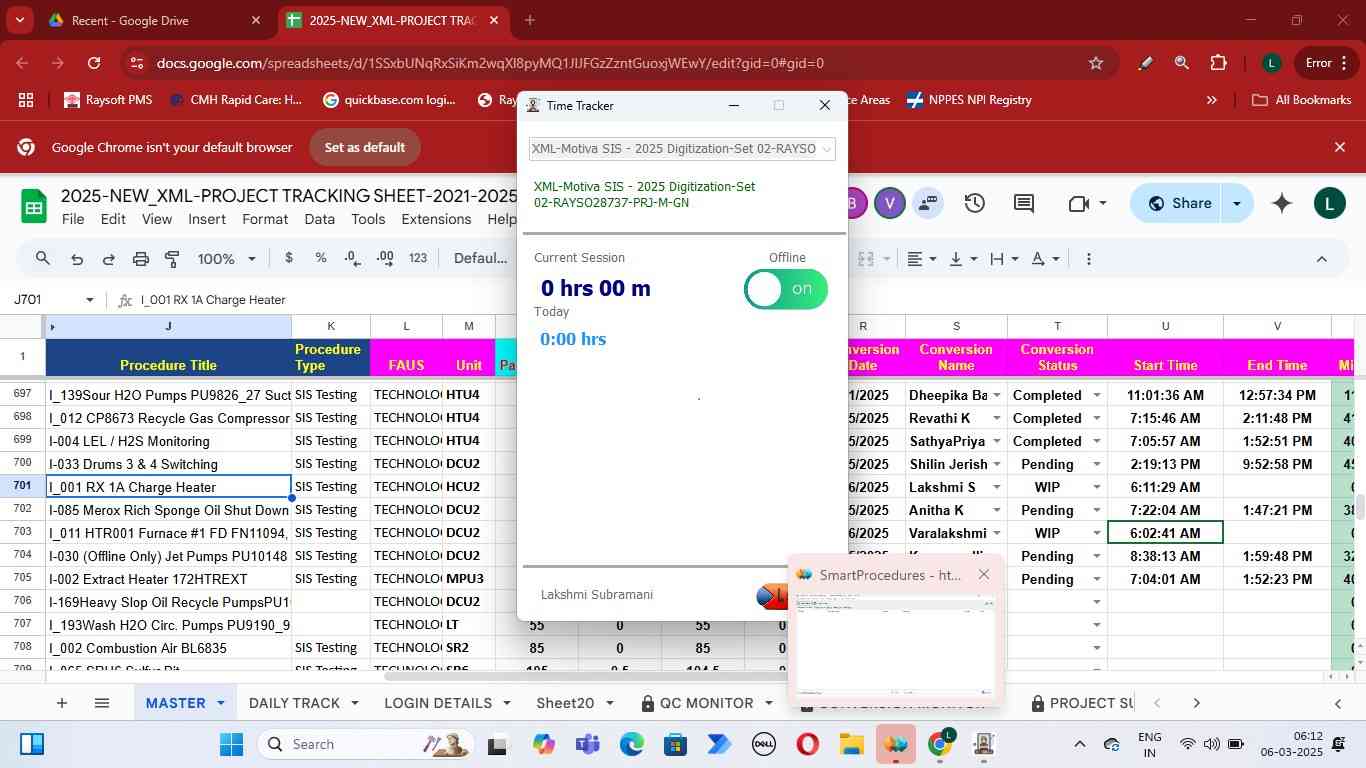The height and width of the screenshot is (768, 1366).
Task: Undo the last action in Sheets
Action: coord(76,258)
